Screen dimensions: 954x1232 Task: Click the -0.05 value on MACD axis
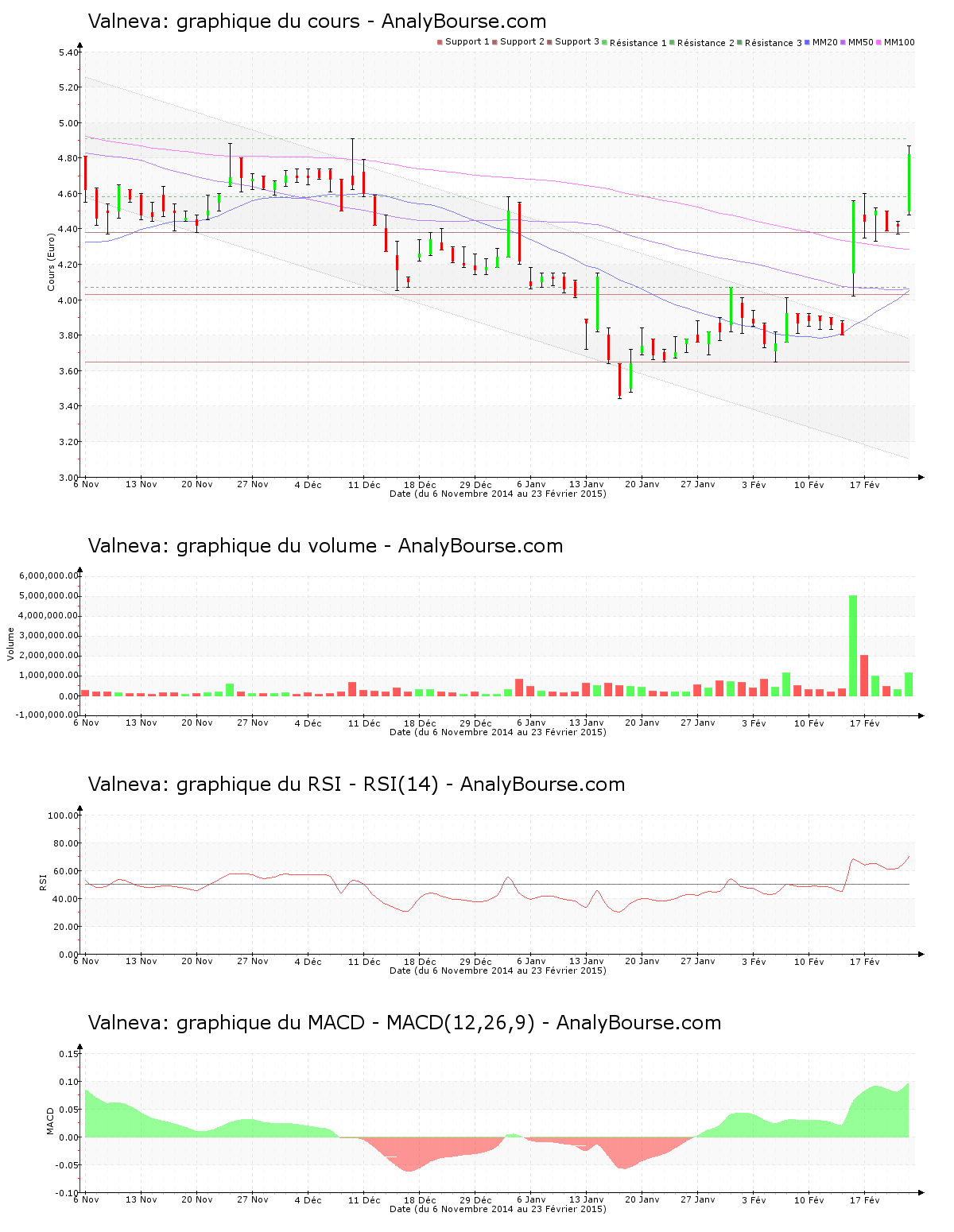67,1165
